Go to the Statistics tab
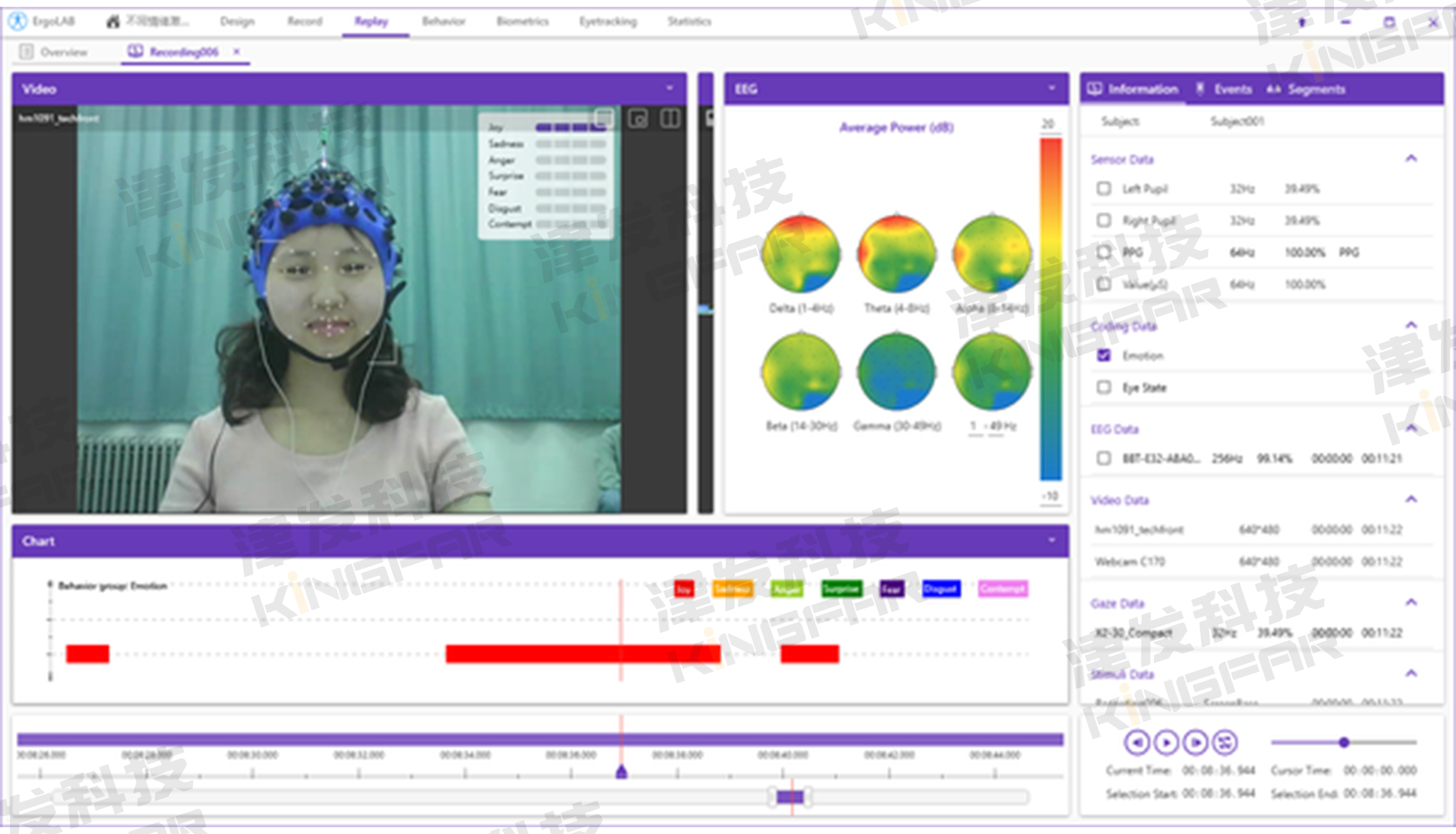The width and height of the screenshot is (1456, 834). (x=689, y=21)
